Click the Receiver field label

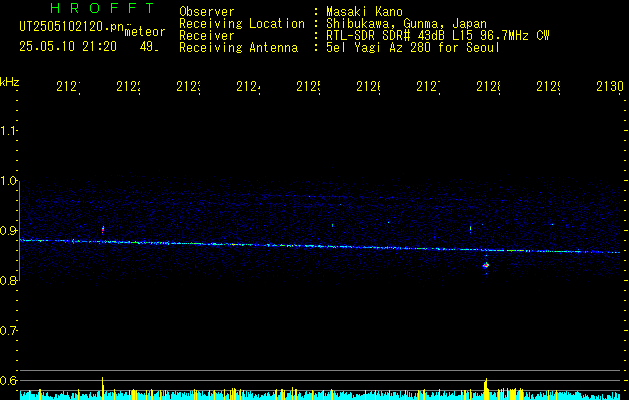click(x=207, y=36)
